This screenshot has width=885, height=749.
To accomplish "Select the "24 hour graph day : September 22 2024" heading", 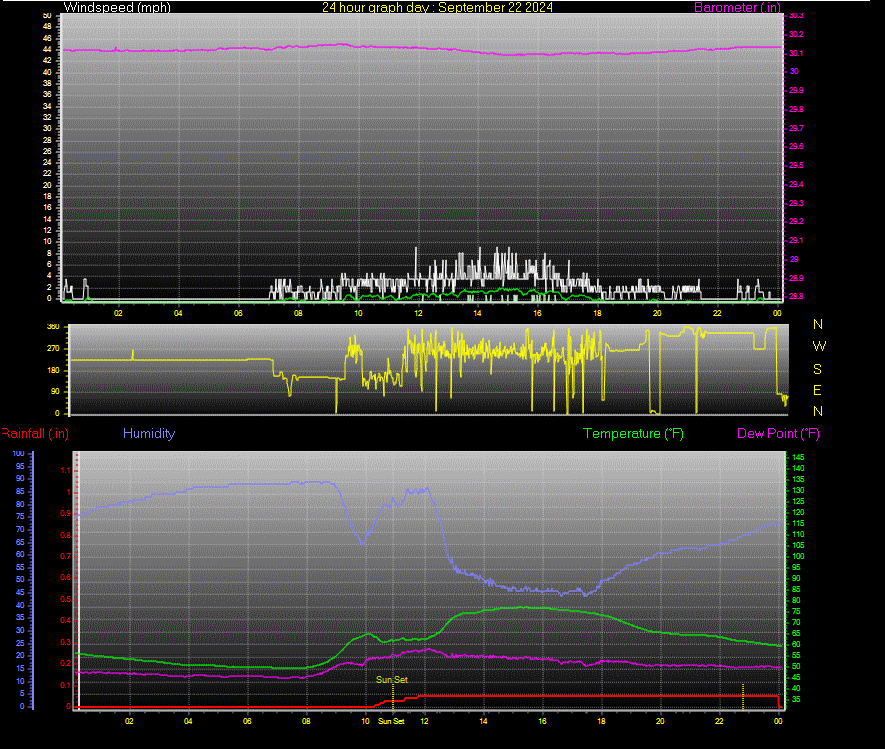I will pyautogui.click(x=437, y=7).
